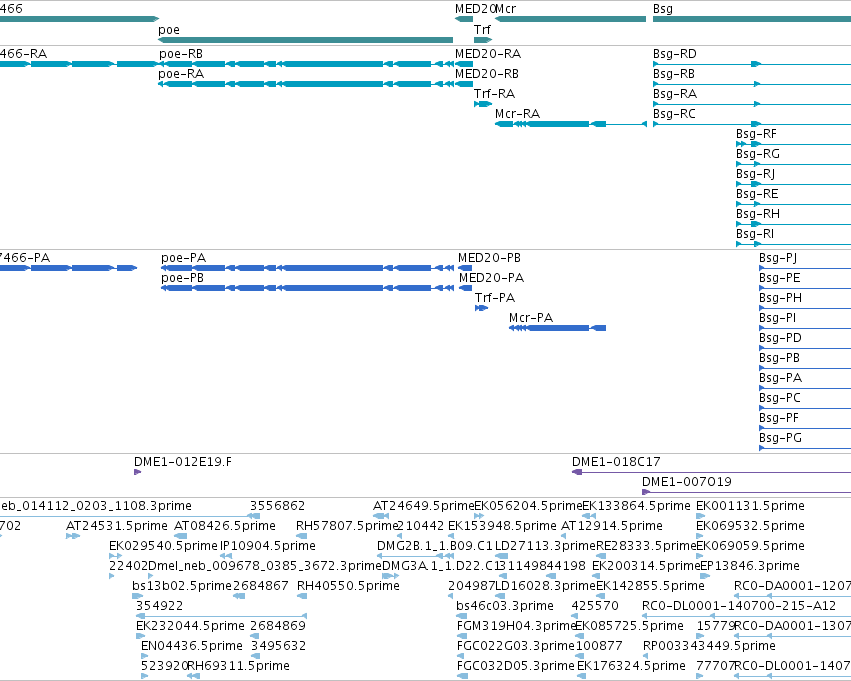The height and width of the screenshot is (681, 851).
Task: Click the Bsg-PG protein label
Action: point(780,438)
